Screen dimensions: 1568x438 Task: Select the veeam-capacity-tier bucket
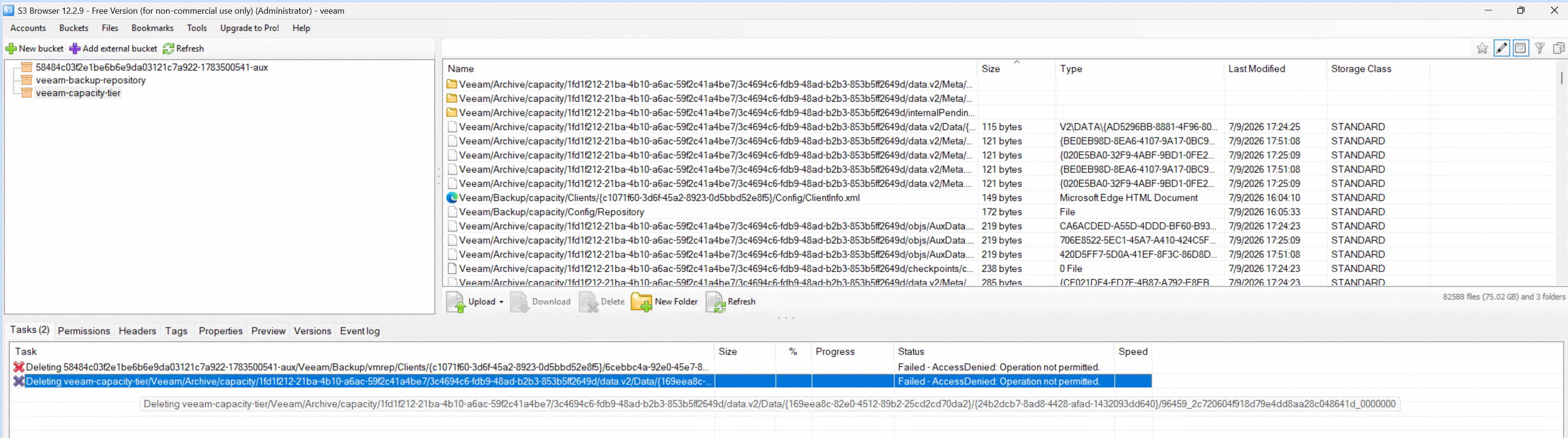coord(78,93)
